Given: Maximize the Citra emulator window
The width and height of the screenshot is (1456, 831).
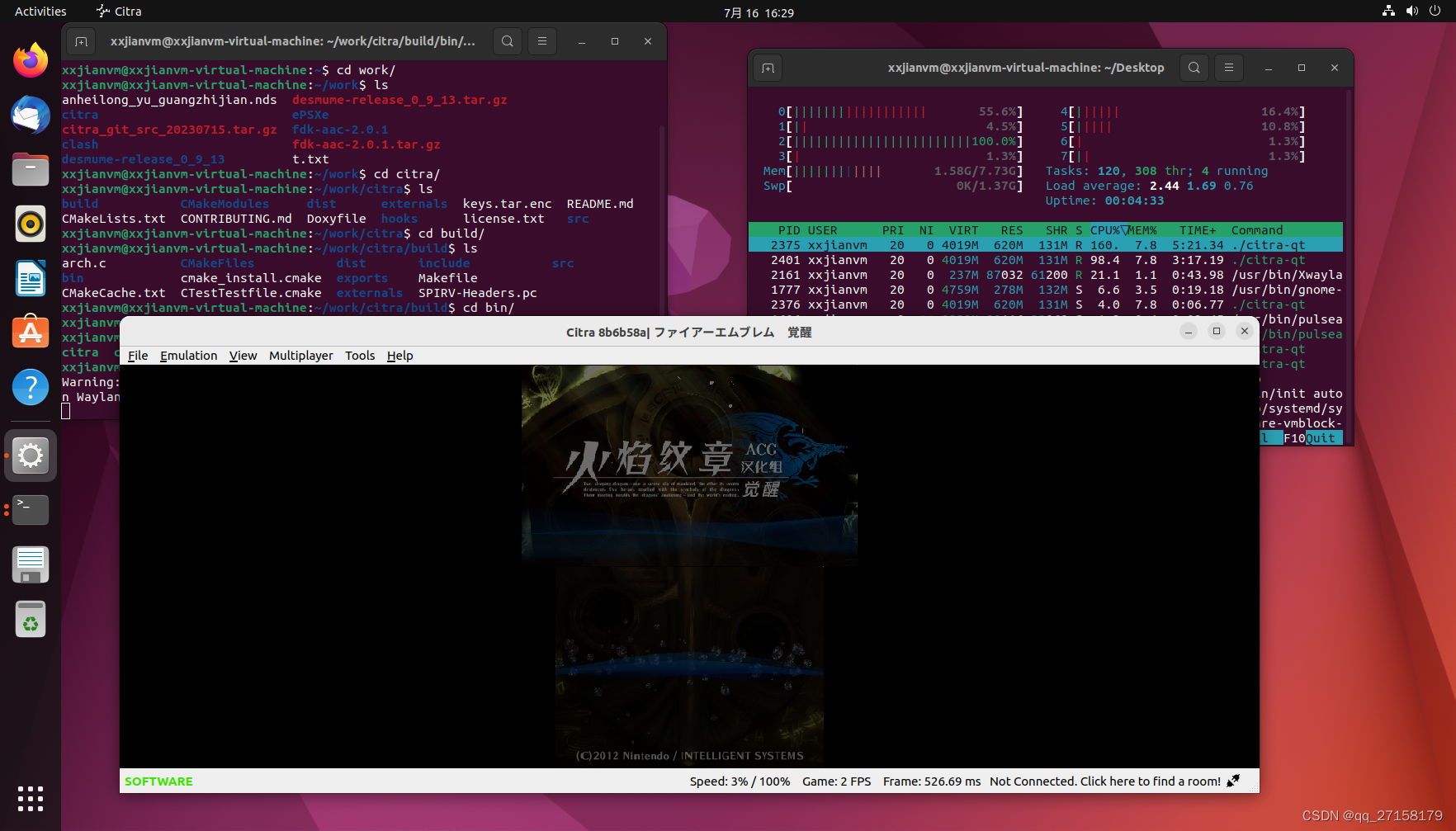Looking at the screenshot, I should tap(1217, 331).
